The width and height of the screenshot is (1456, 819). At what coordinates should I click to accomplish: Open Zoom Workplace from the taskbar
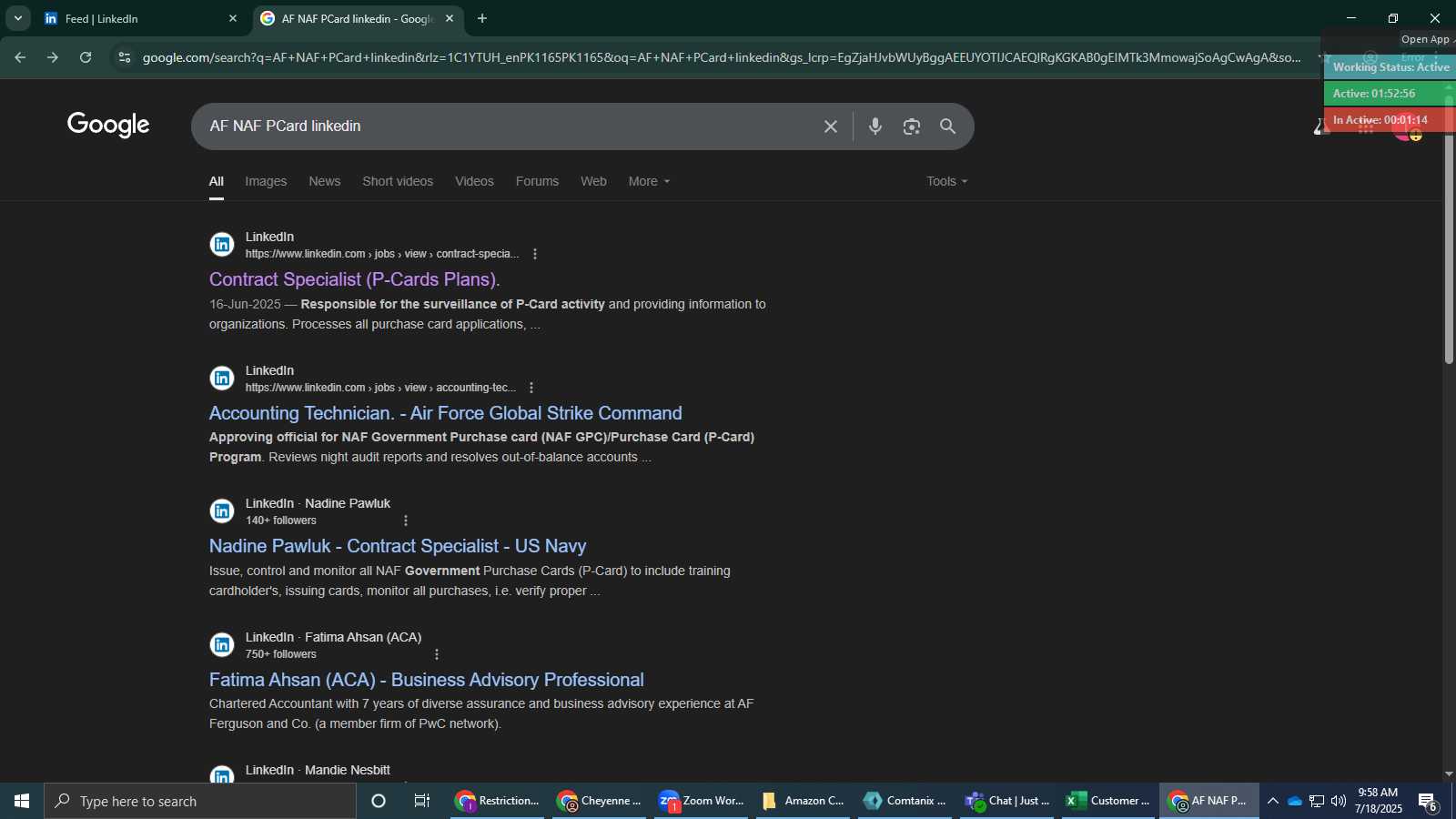pos(702,801)
